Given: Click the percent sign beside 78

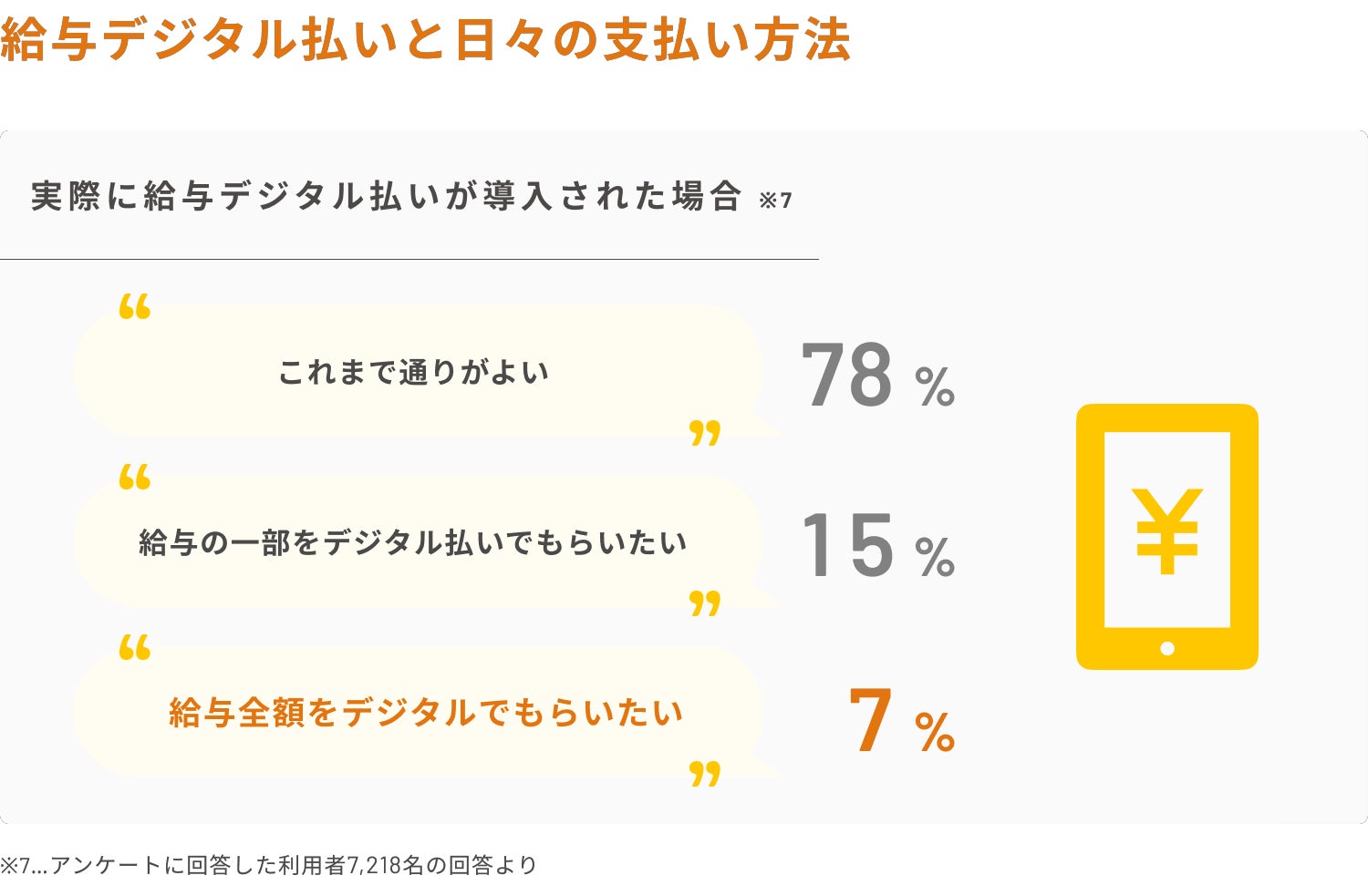Looking at the screenshot, I should tap(935, 386).
